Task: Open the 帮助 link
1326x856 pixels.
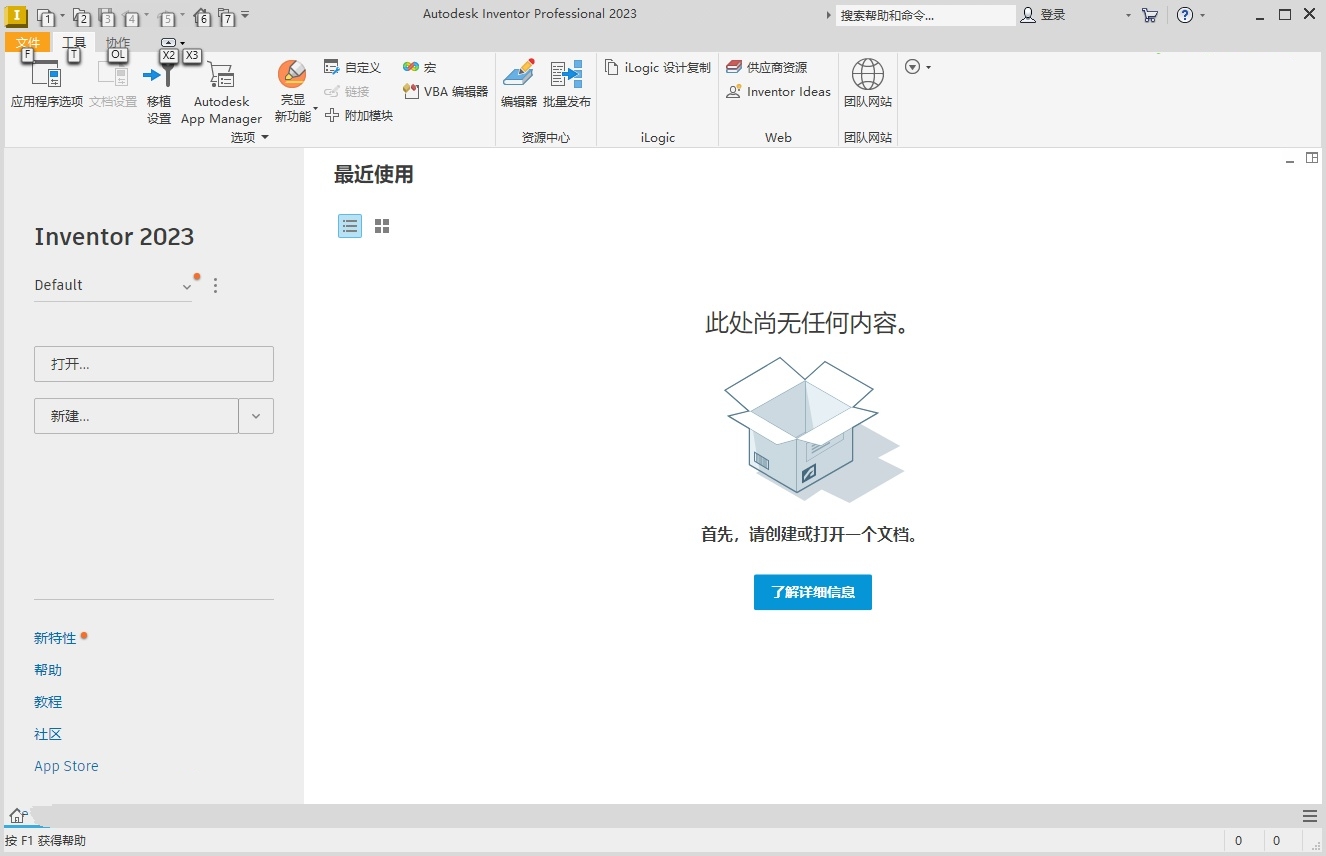Action: [x=48, y=670]
